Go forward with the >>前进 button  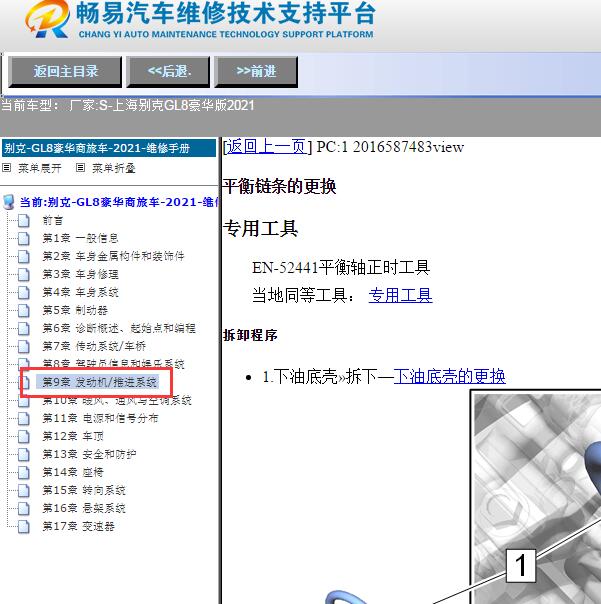pos(256,72)
